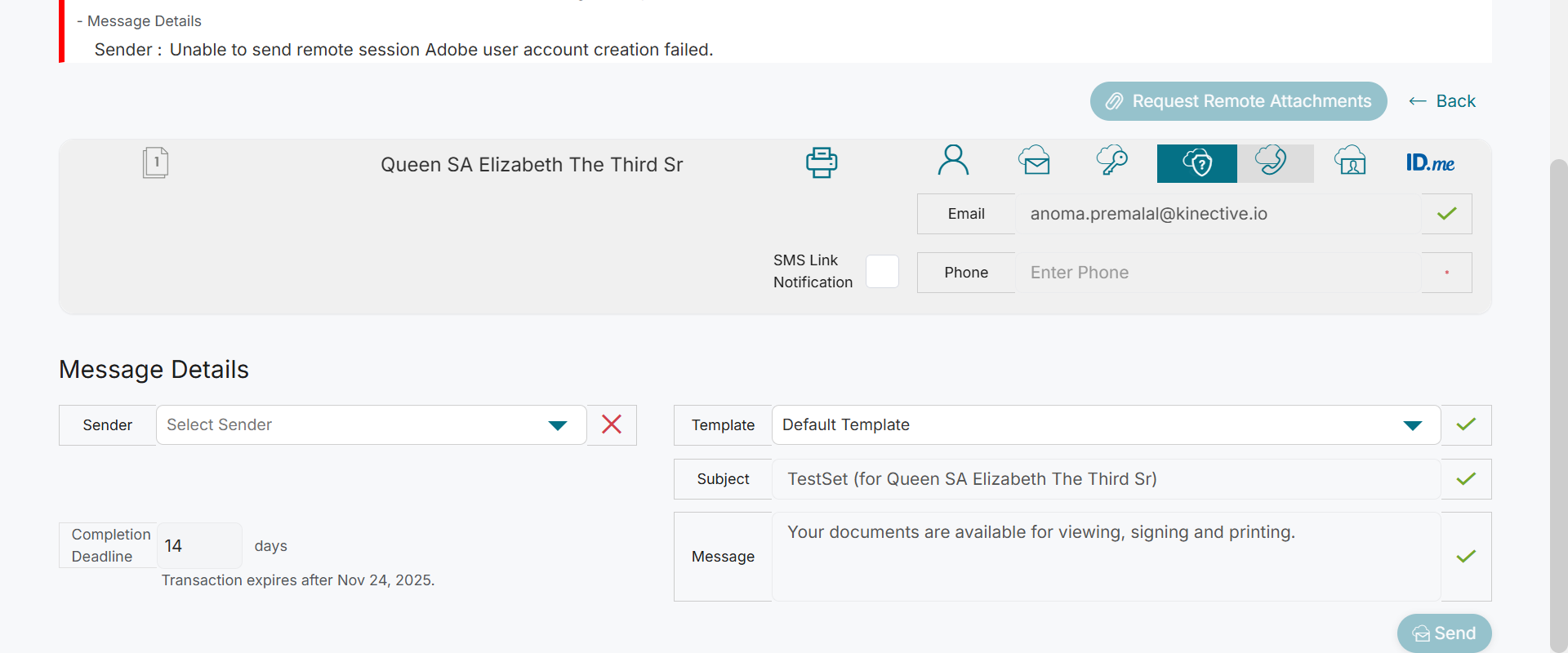This screenshot has height=653, width=1568.
Task: Click the red X beside Sender
Action: point(612,424)
